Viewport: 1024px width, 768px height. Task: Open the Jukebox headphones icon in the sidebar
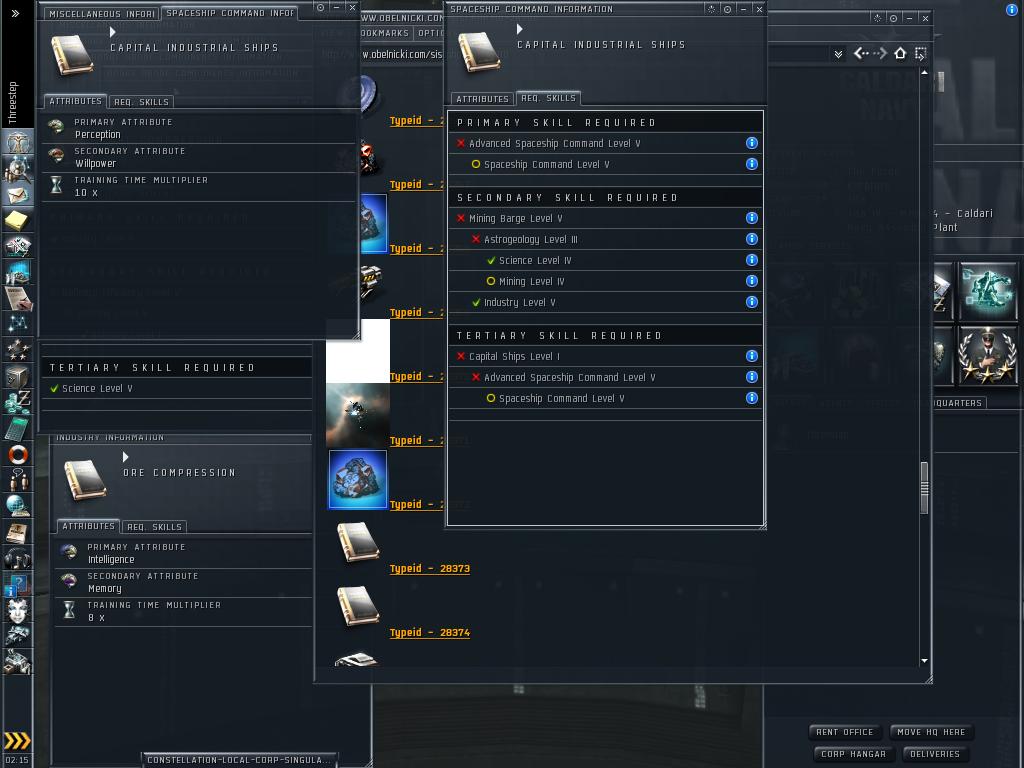click(x=18, y=558)
